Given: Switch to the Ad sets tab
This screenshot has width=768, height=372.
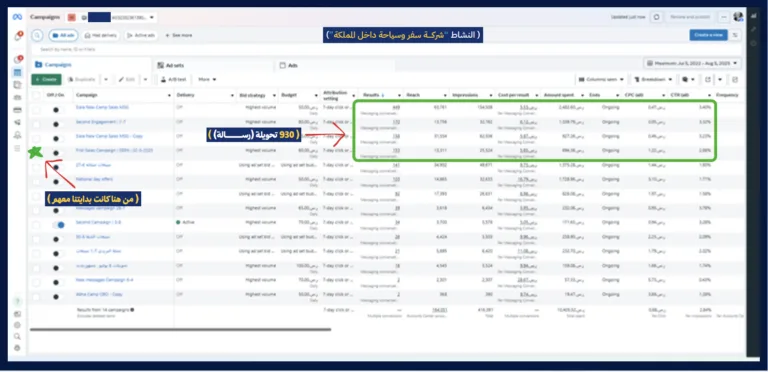Looking at the screenshot, I should tap(213, 65).
